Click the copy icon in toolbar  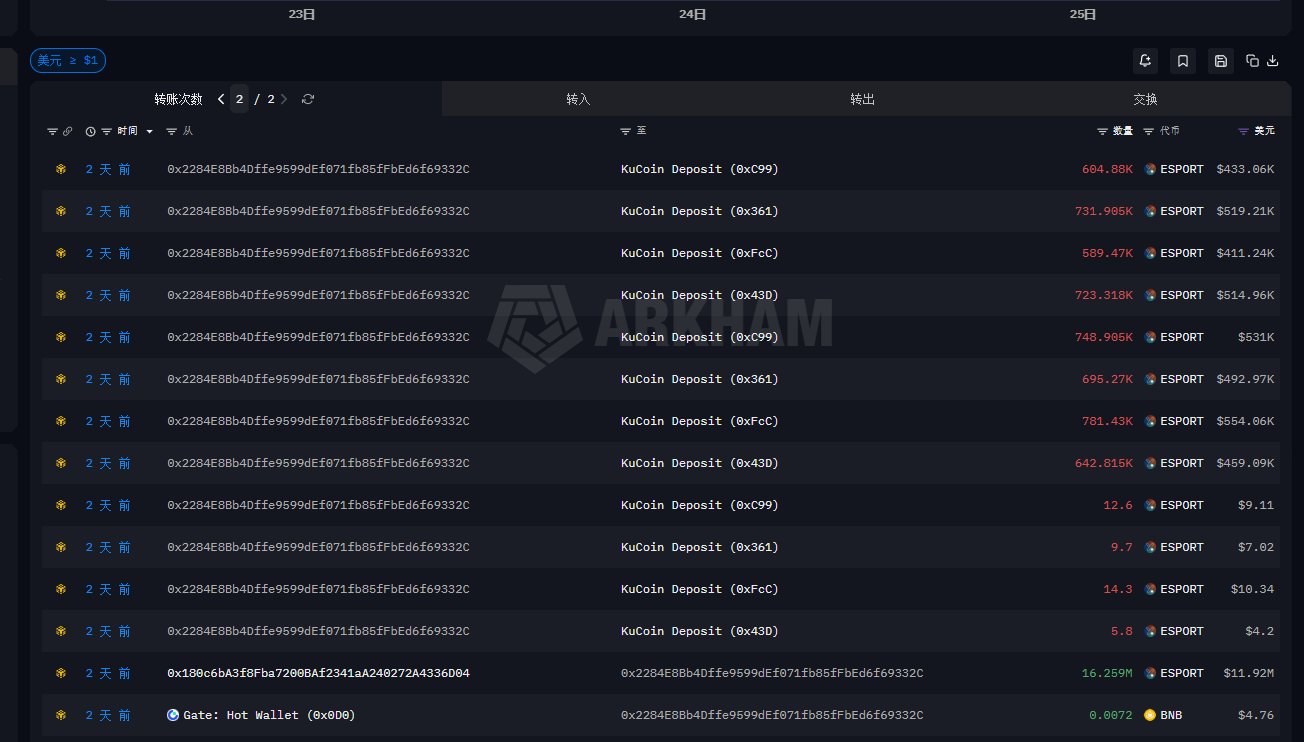click(1252, 61)
